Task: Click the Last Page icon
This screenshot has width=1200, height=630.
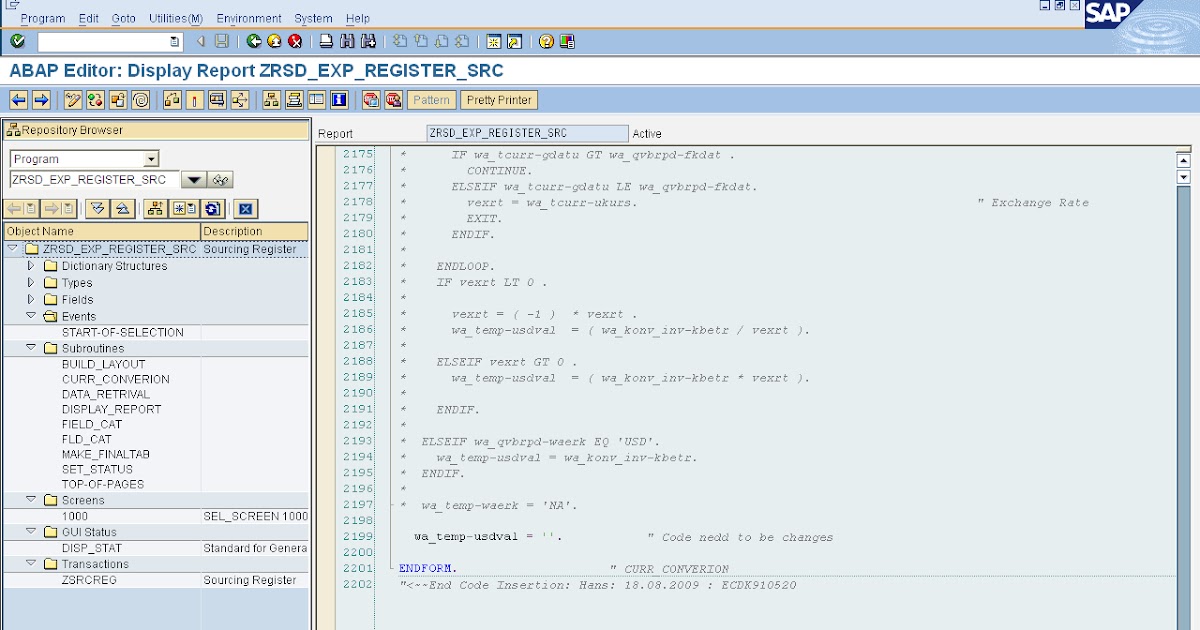Action: pyautogui.click(x=462, y=41)
